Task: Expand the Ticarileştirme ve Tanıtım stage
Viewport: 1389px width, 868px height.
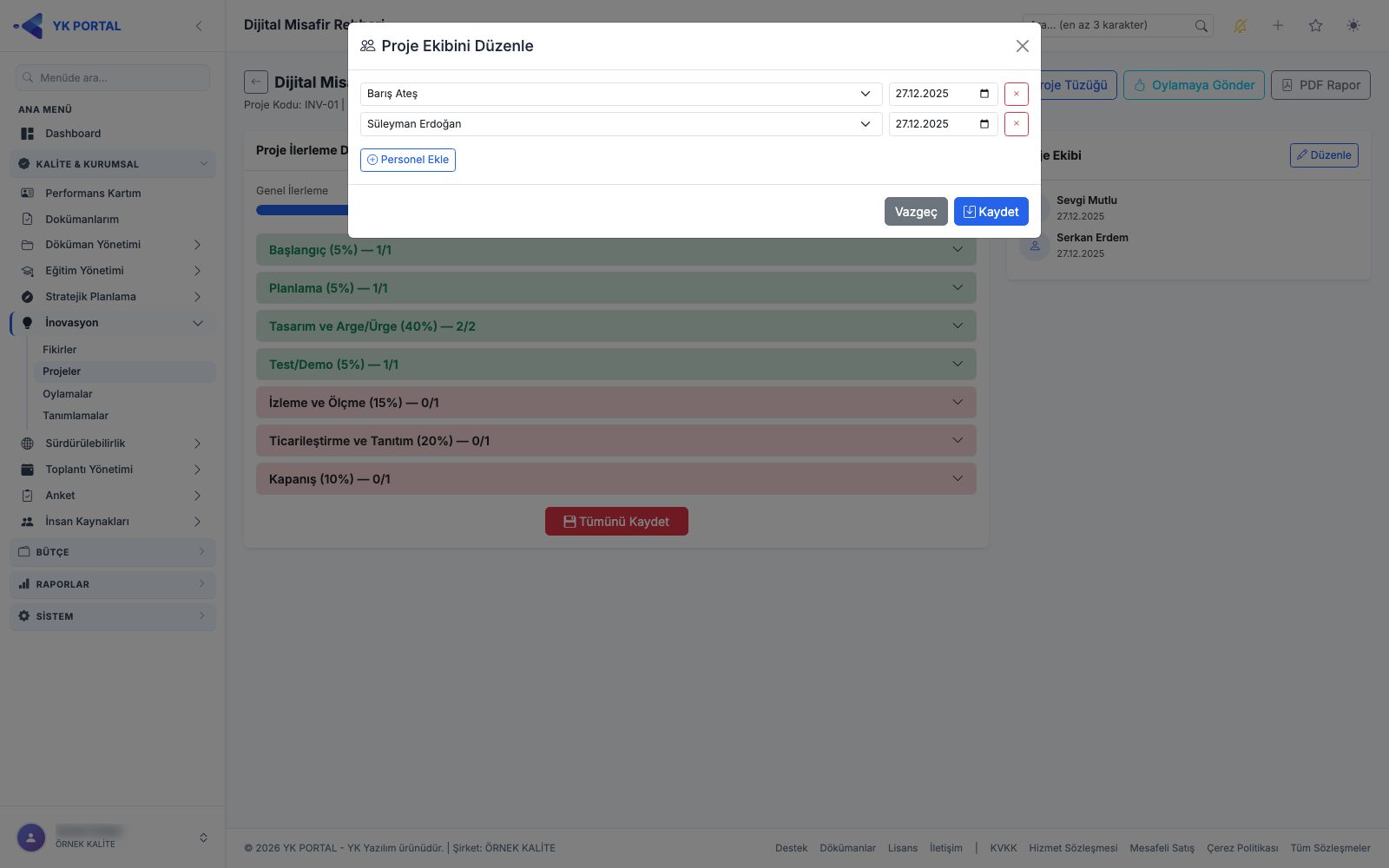Action: coord(616,441)
